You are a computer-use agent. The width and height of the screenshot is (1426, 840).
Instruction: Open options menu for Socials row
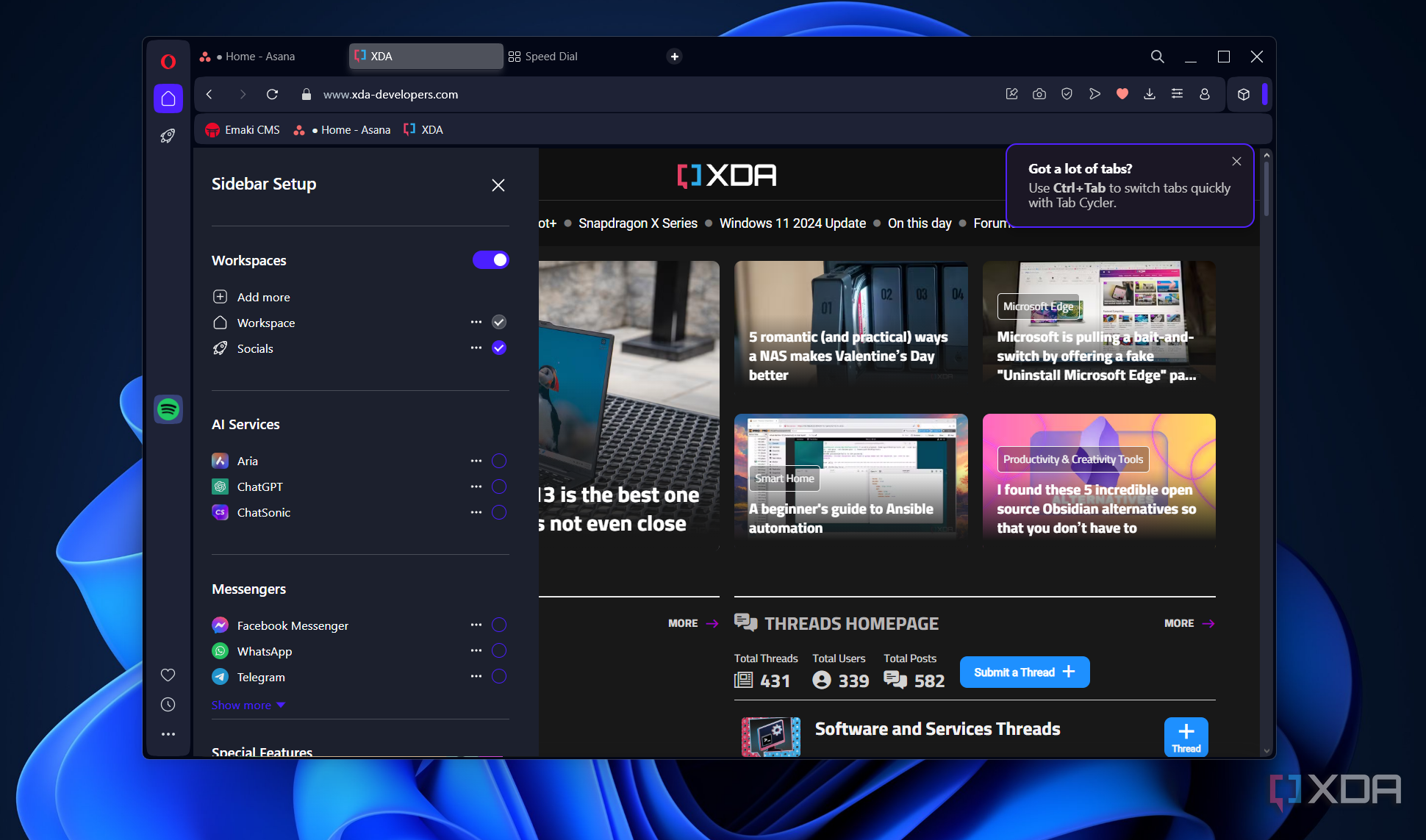click(x=476, y=348)
